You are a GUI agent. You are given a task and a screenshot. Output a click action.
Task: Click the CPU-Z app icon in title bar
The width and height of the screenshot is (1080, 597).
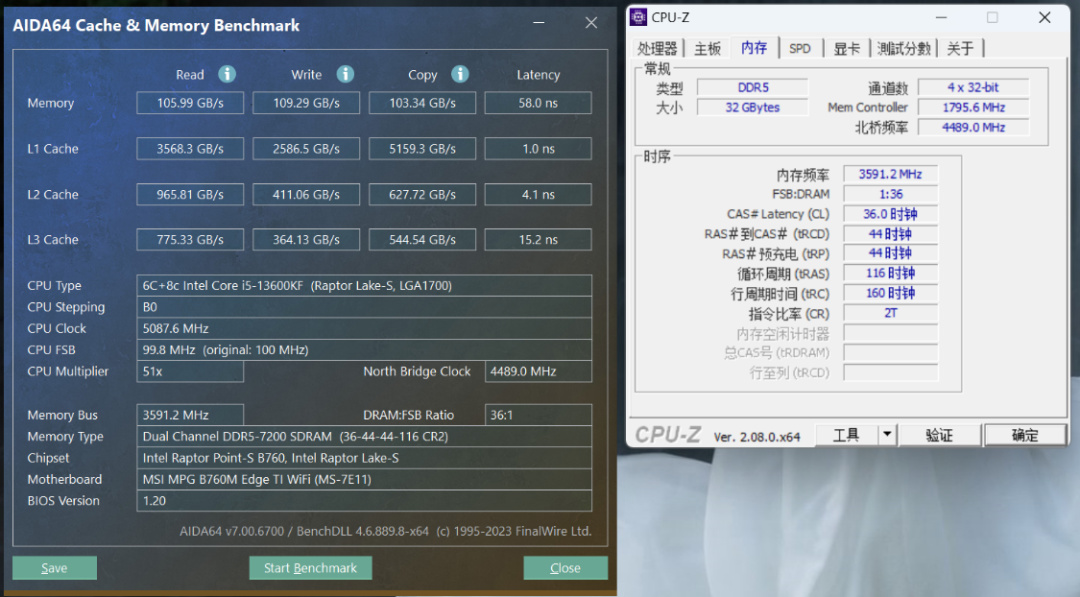[x=638, y=17]
